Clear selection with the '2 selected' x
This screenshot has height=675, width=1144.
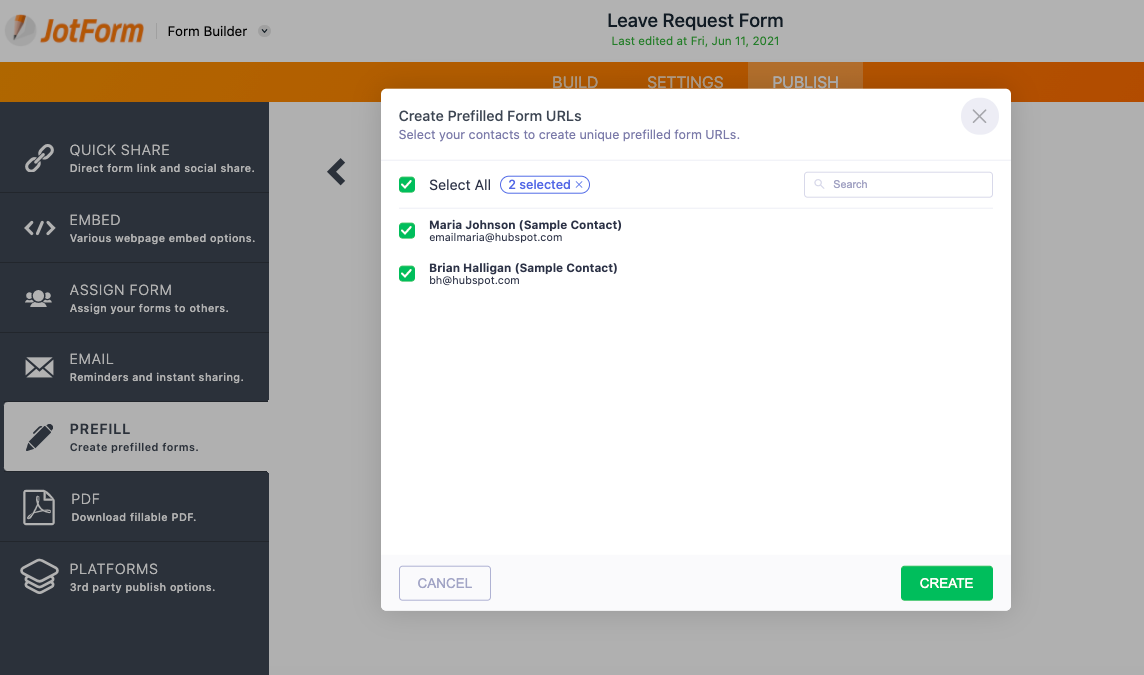(579, 185)
